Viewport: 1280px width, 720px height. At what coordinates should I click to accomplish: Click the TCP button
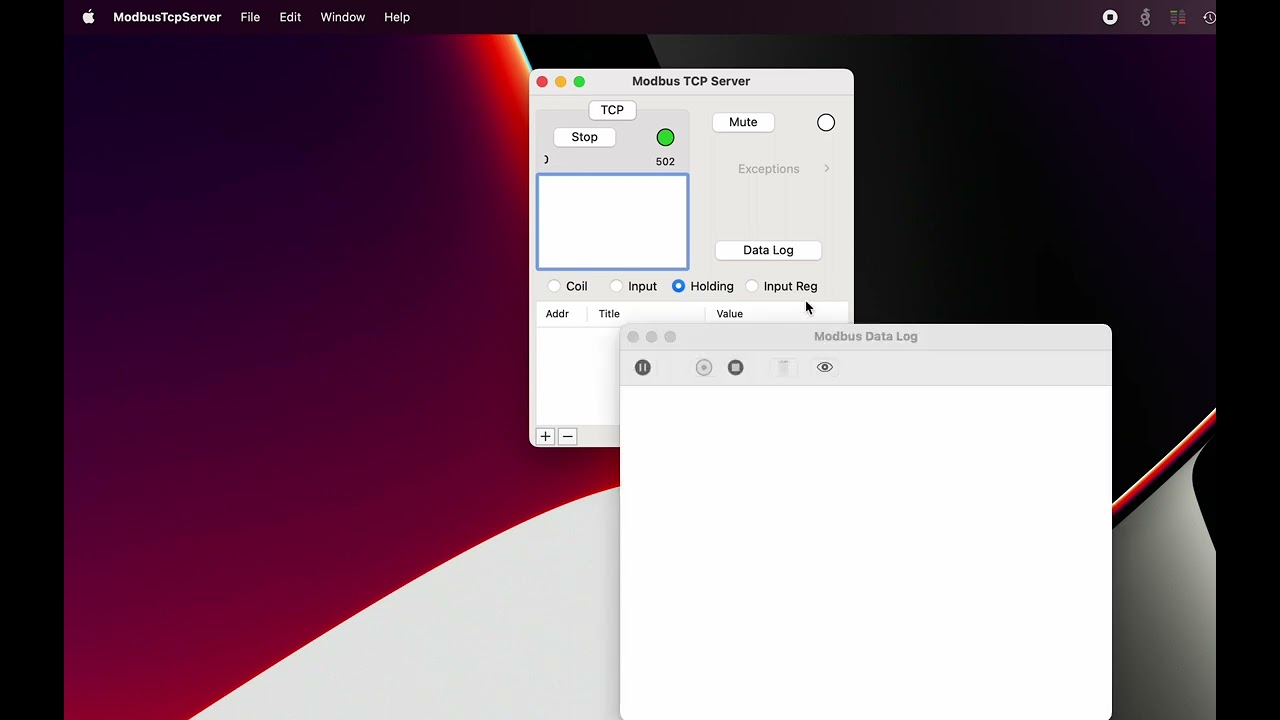[x=612, y=110]
